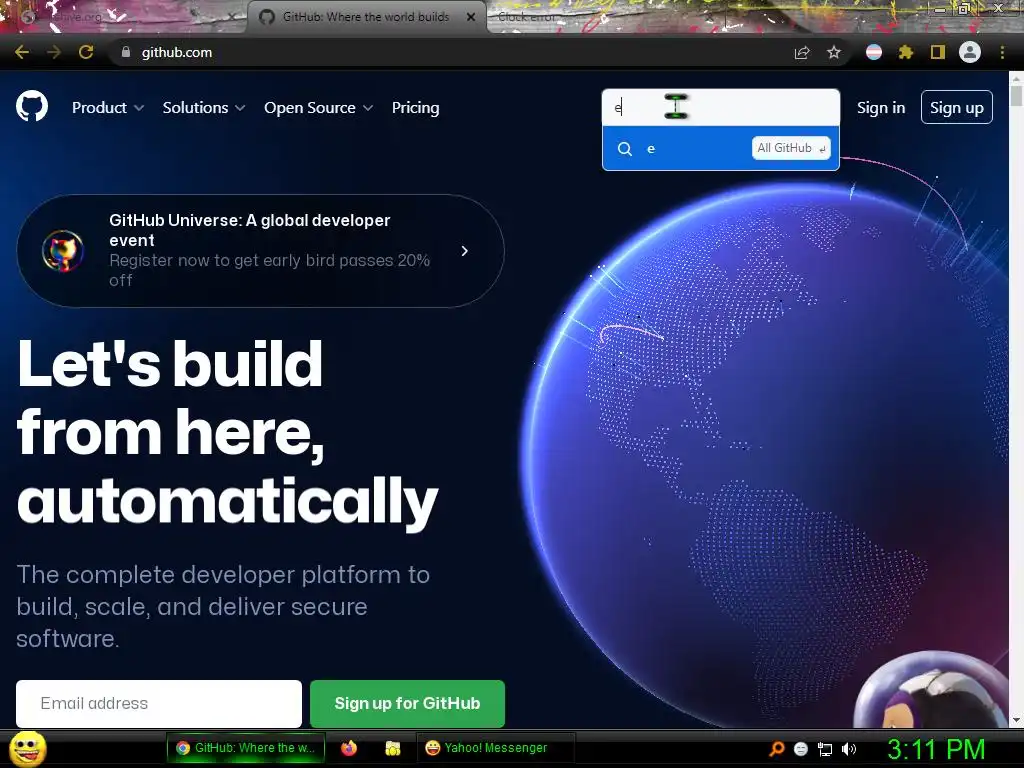Click the search tray icon
The image size is (1024, 768).
[x=776, y=749]
